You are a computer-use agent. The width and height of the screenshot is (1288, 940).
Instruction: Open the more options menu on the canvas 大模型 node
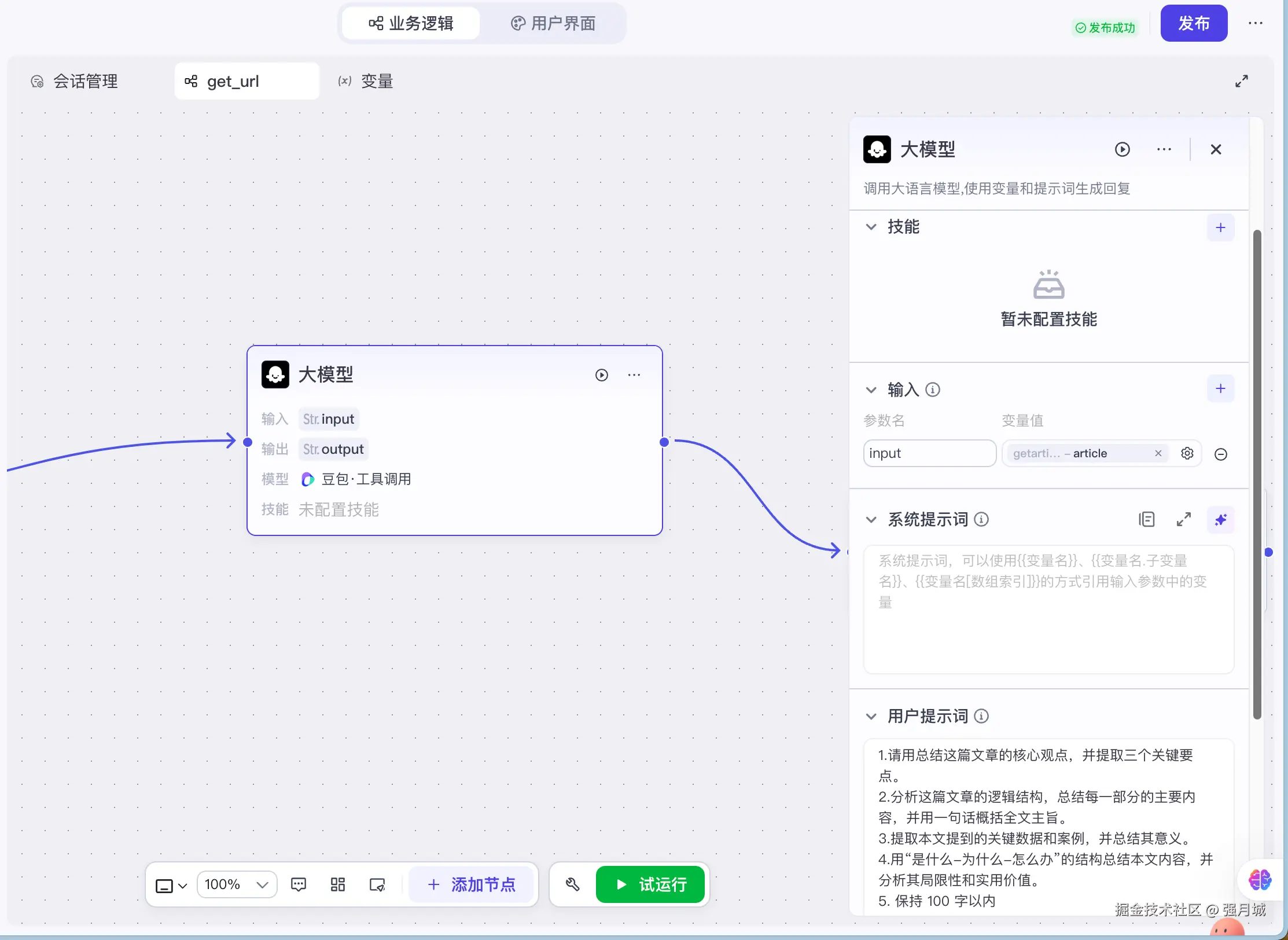click(x=634, y=375)
